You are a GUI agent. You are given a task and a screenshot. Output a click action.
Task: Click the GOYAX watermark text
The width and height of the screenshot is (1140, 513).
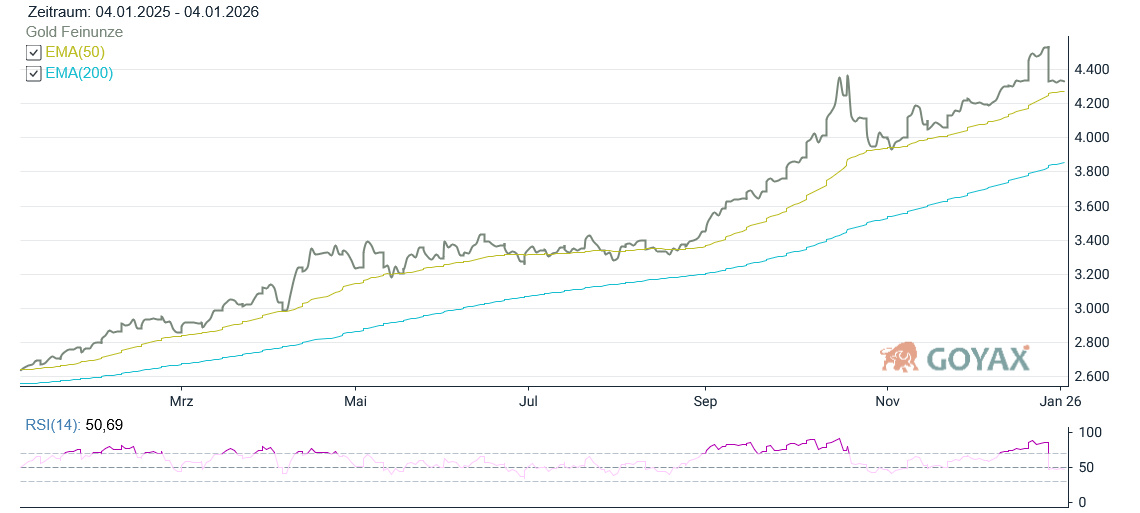[978, 358]
